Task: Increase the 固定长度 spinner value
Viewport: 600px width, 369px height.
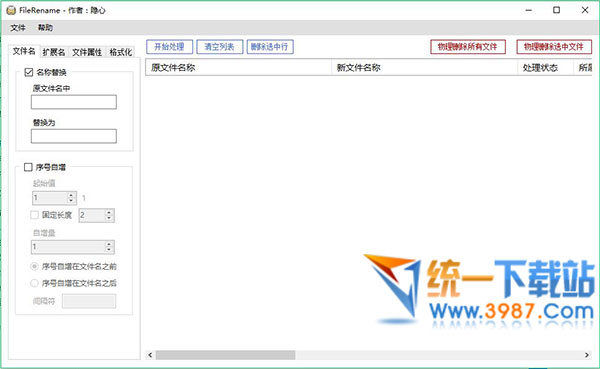Action: click(x=109, y=212)
